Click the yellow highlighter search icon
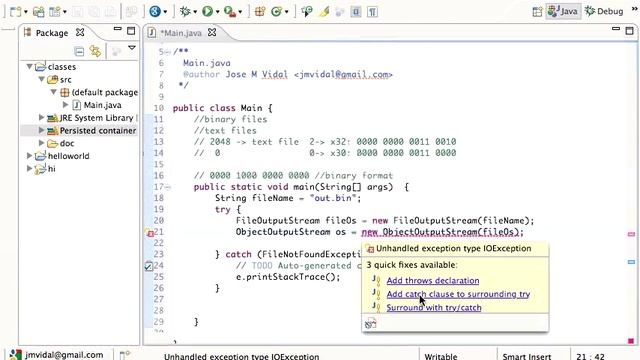Screen dimensions: 640x360 pos(324,11)
